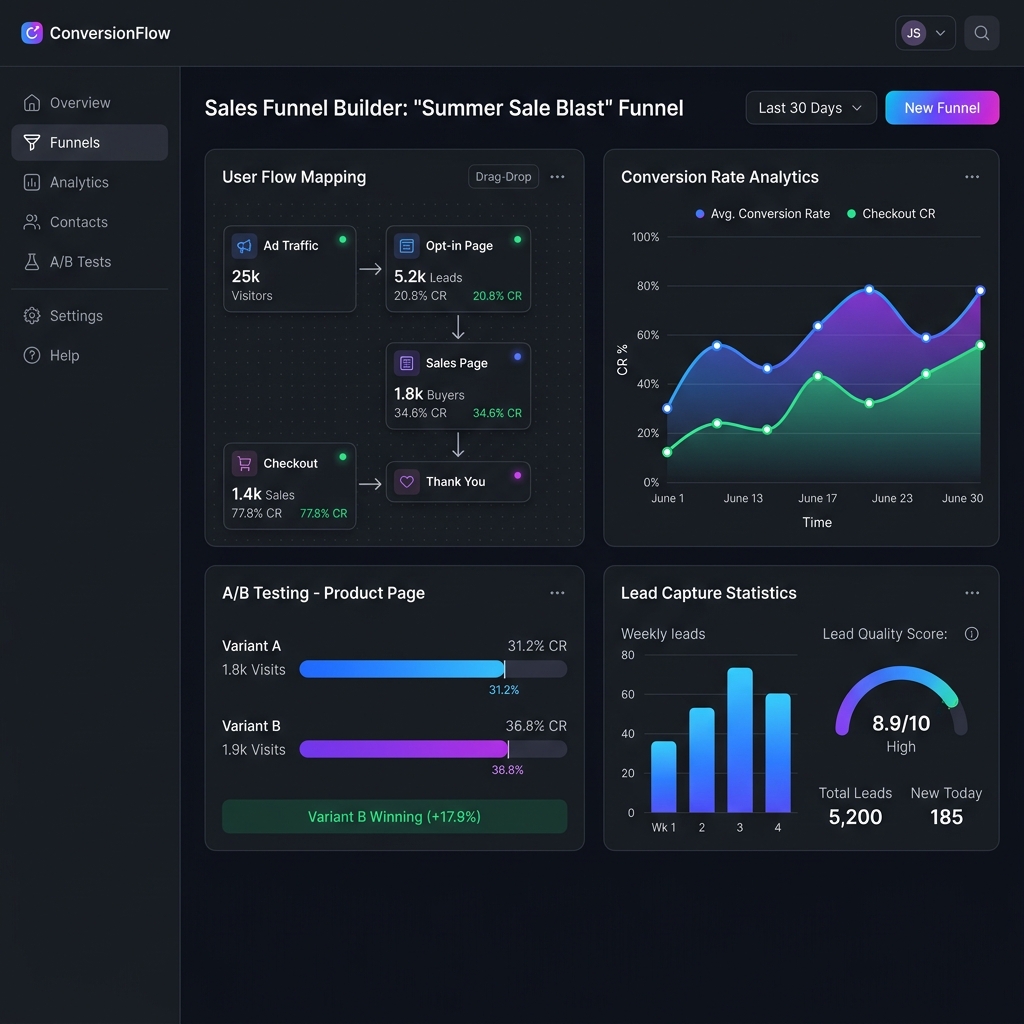1024x1024 pixels.
Task: Click the Wk 1 leads bar
Action: 664,776
